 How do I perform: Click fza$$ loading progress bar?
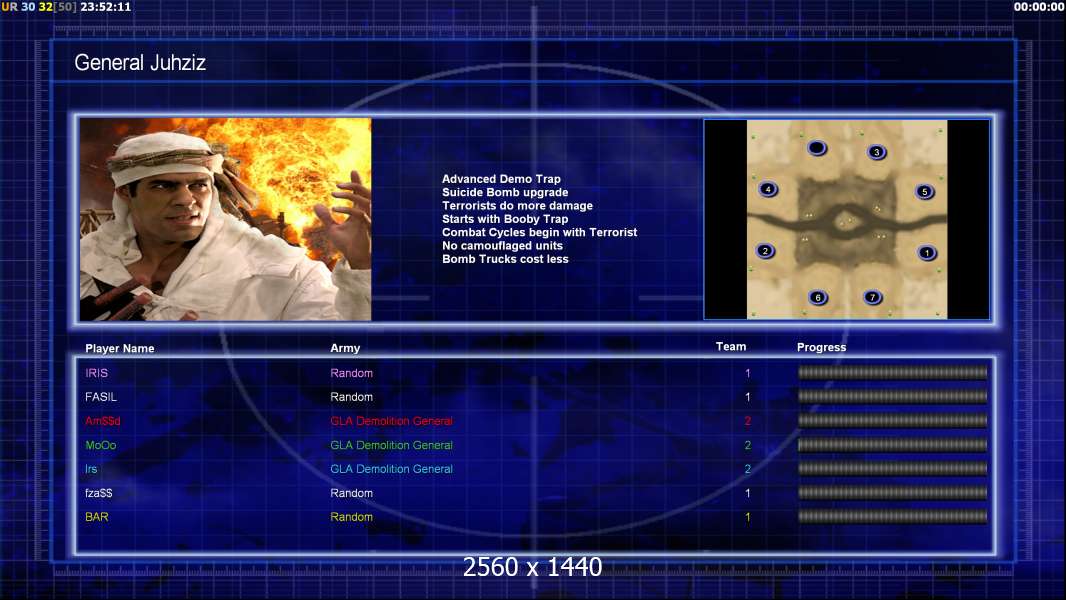pyautogui.click(x=893, y=493)
